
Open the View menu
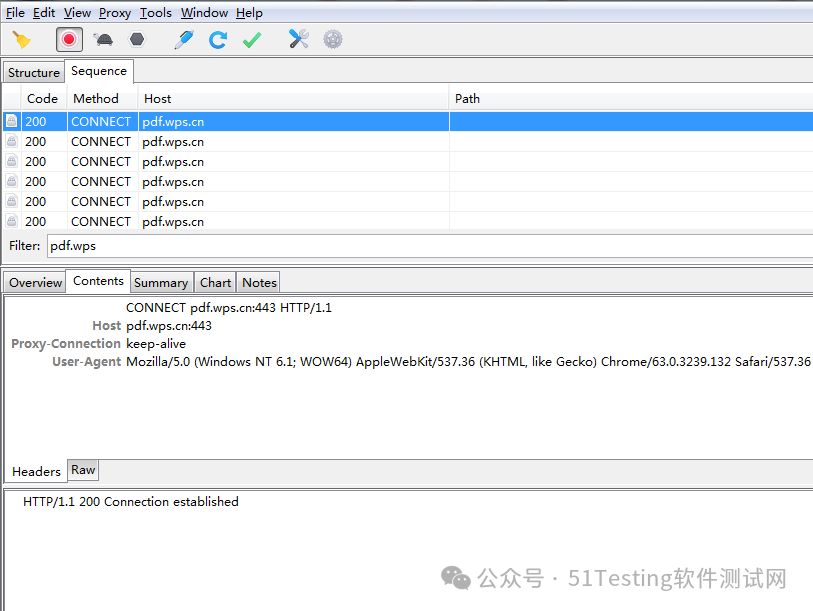[77, 12]
